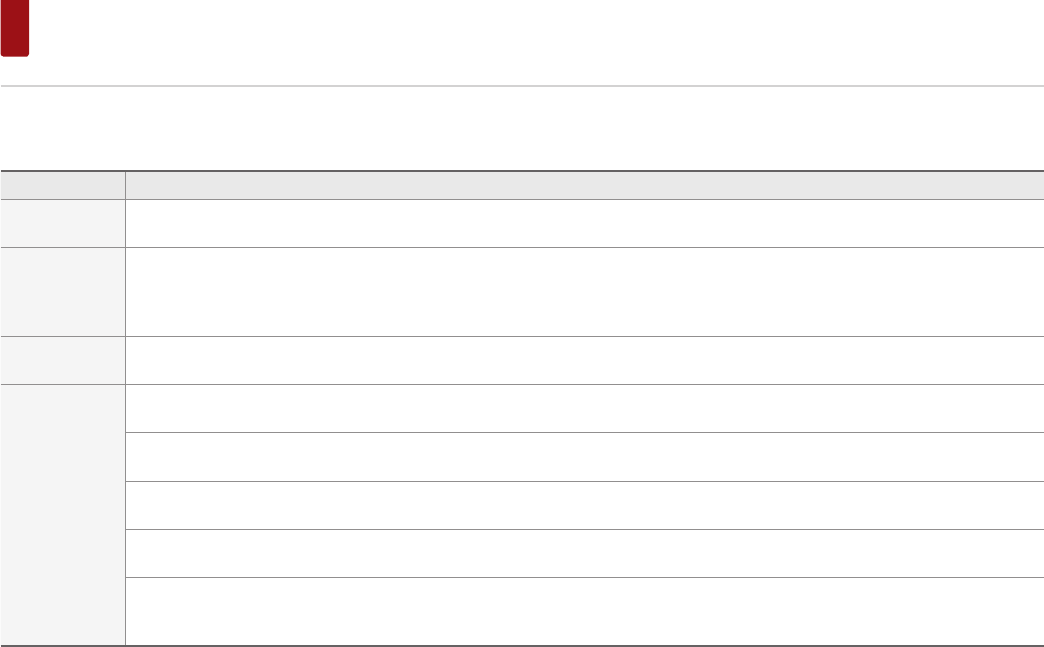Select fourth sub-row cell in the merged section
The height and width of the screenshot is (647, 1044).
[x=584, y=553]
